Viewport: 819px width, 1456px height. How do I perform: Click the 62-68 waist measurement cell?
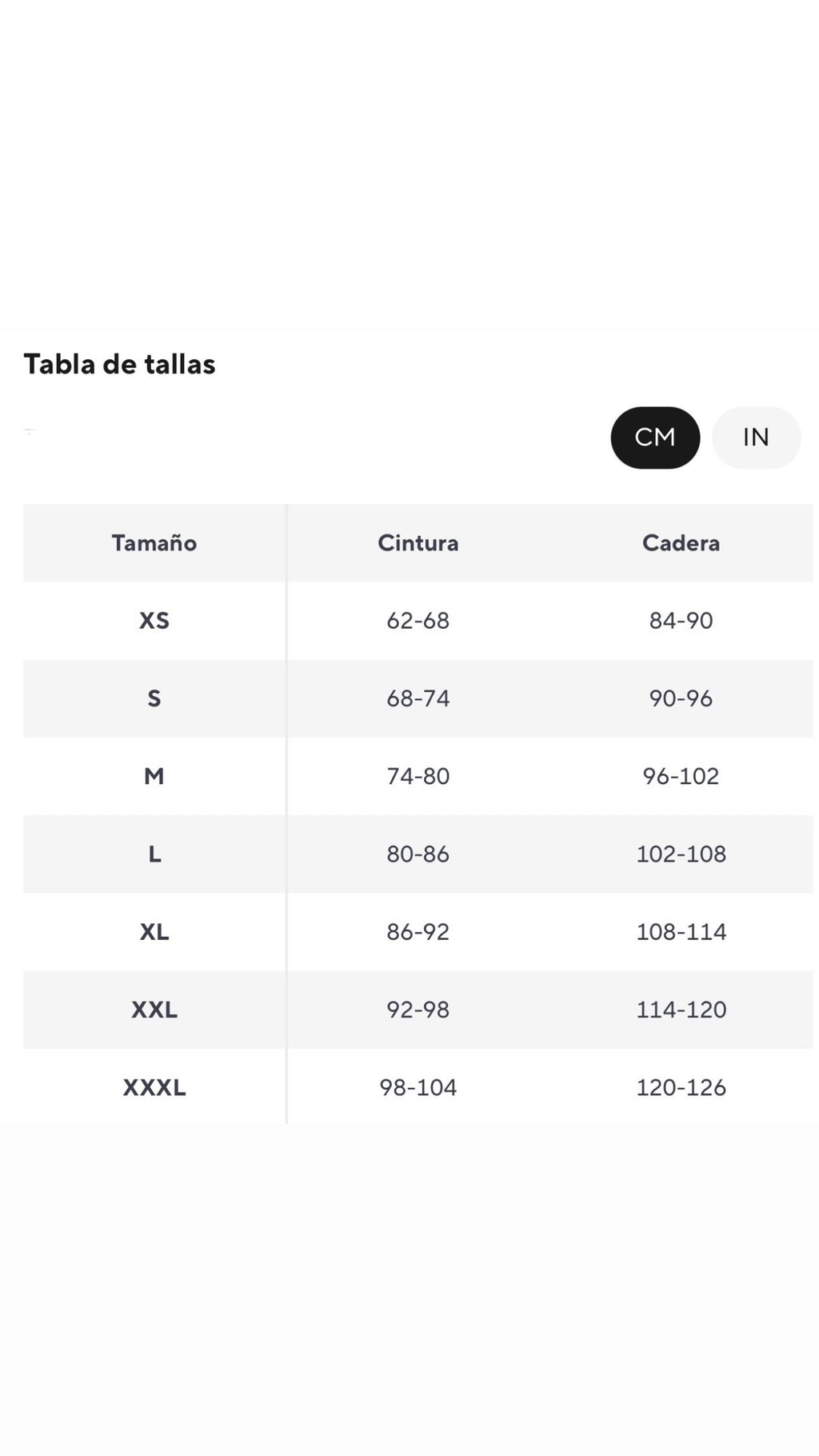tap(417, 621)
